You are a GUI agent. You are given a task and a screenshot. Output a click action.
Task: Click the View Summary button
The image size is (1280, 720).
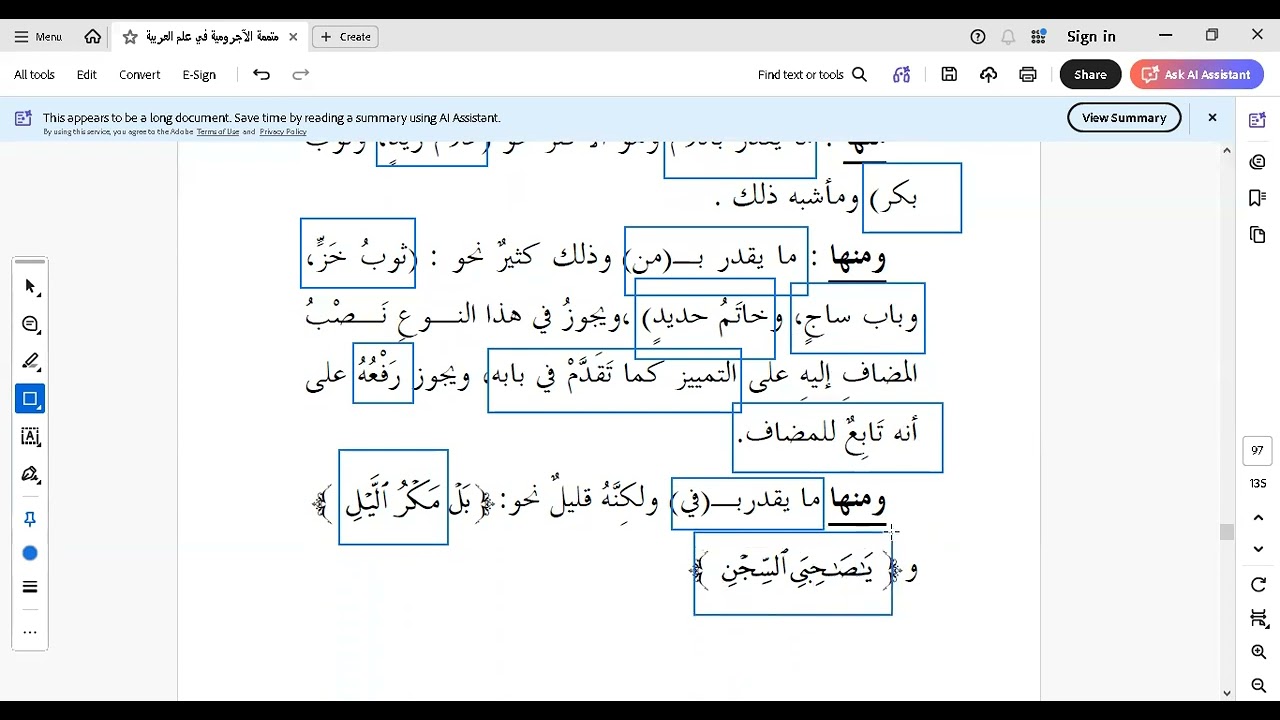[x=1124, y=118]
